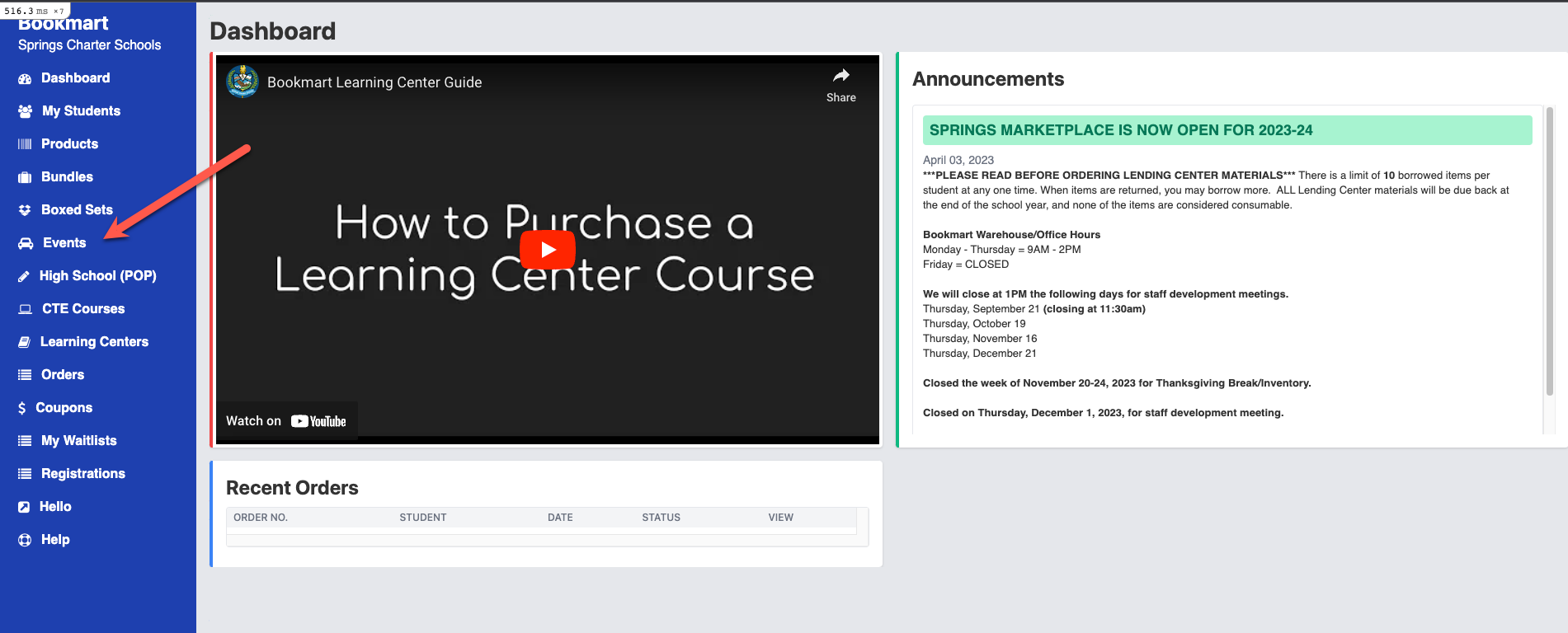Go to CTE Courses
This screenshot has height=633, width=1568.
point(84,309)
